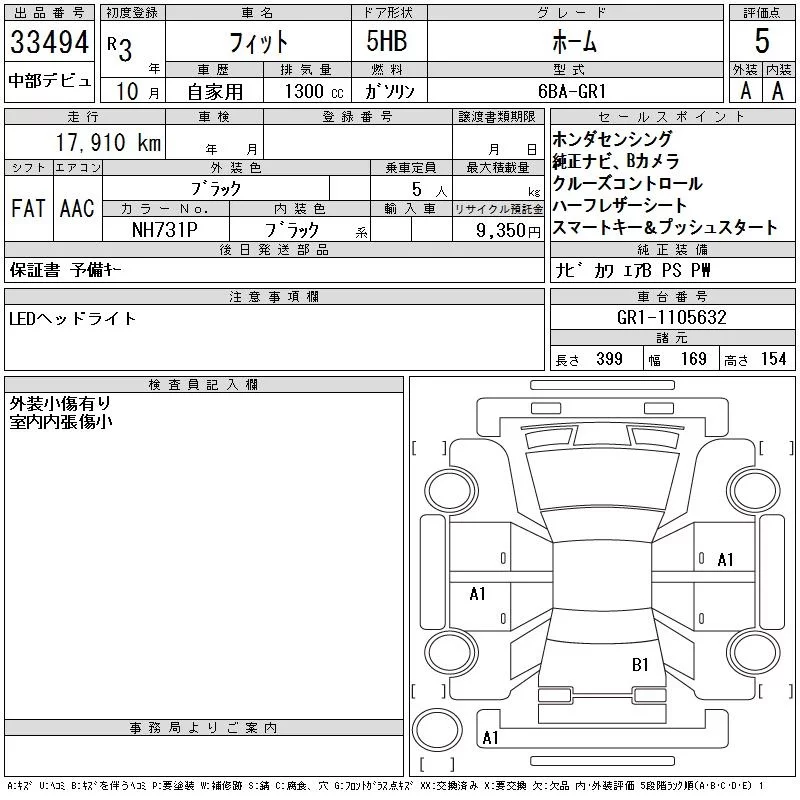Click the equipment list ナビ カワ エアB PS PW
This screenshot has width=800, height=800.
point(633,270)
